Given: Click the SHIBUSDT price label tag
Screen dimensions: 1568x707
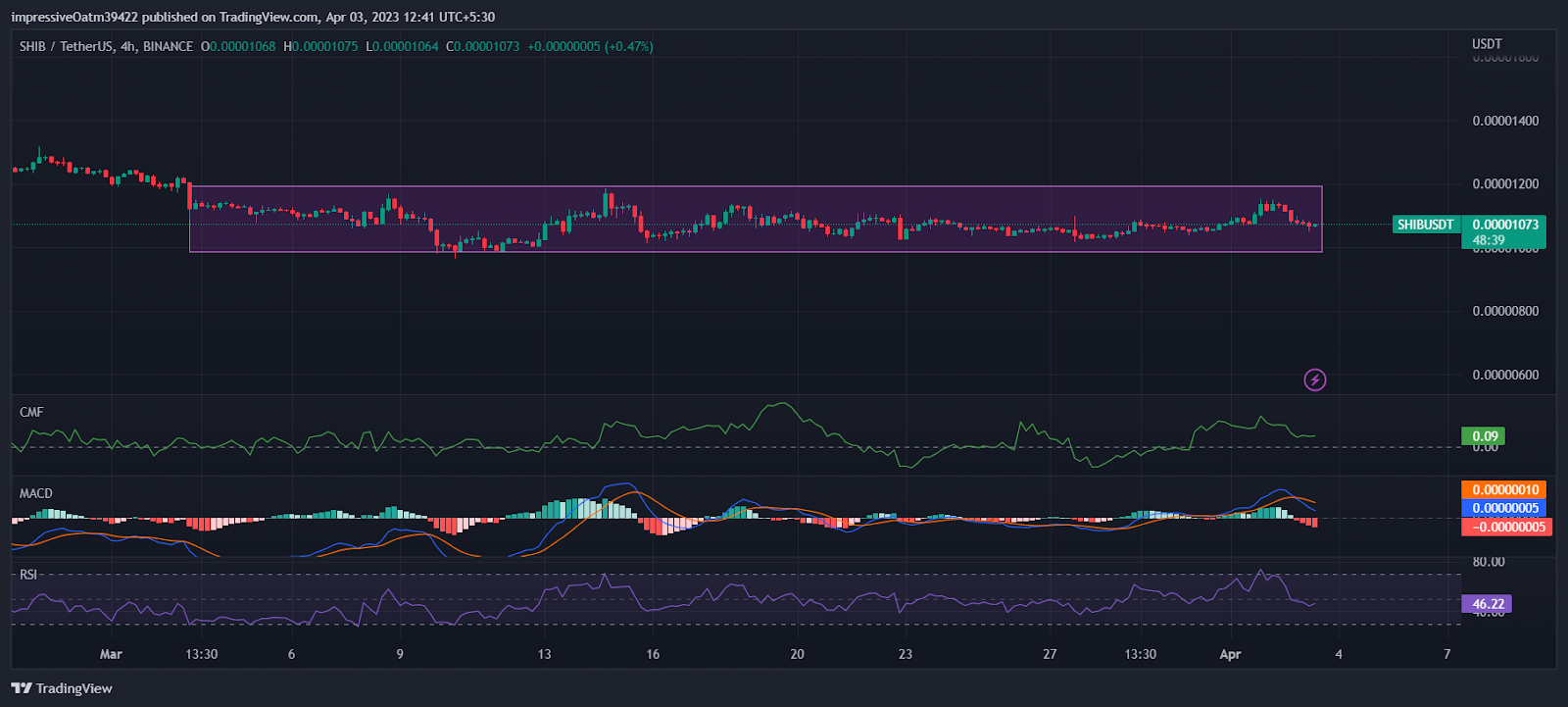Looking at the screenshot, I should click(1426, 225).
